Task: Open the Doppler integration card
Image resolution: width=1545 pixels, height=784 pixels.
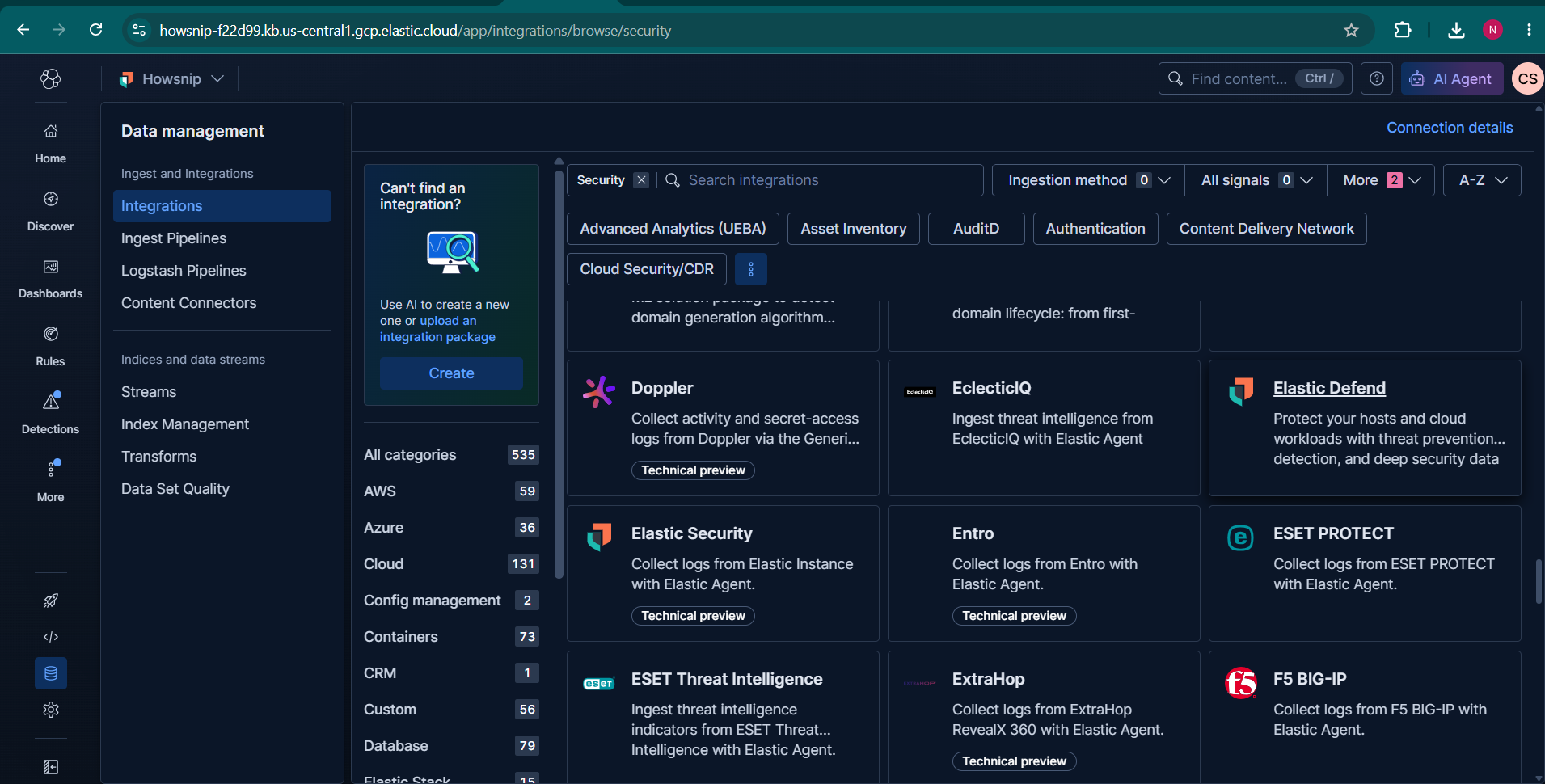Action: (x=723, y=428)
